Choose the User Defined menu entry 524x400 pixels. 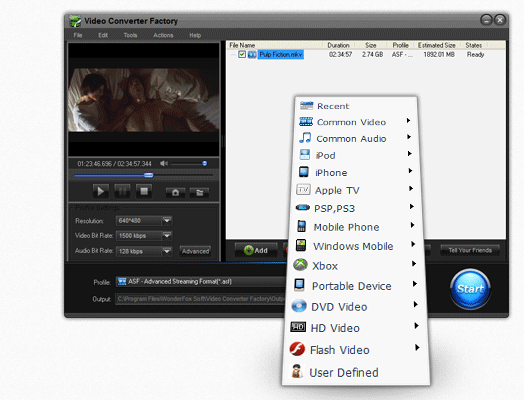(x=355, y=372)
